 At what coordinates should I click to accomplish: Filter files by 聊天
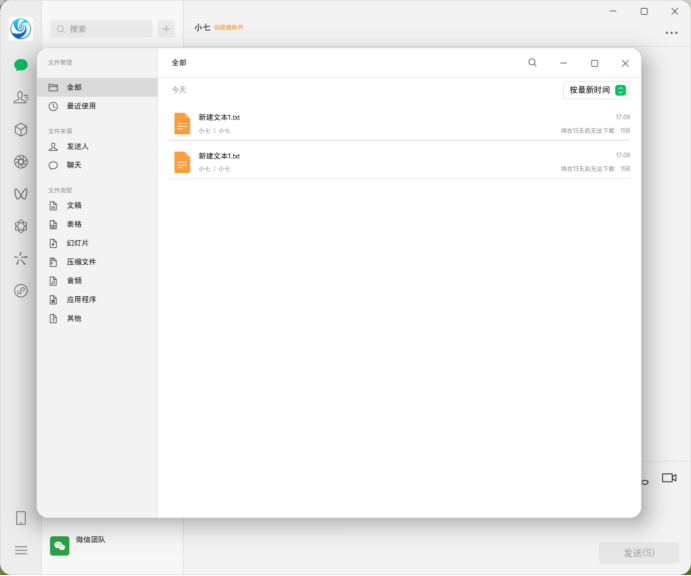coord(97,165)
